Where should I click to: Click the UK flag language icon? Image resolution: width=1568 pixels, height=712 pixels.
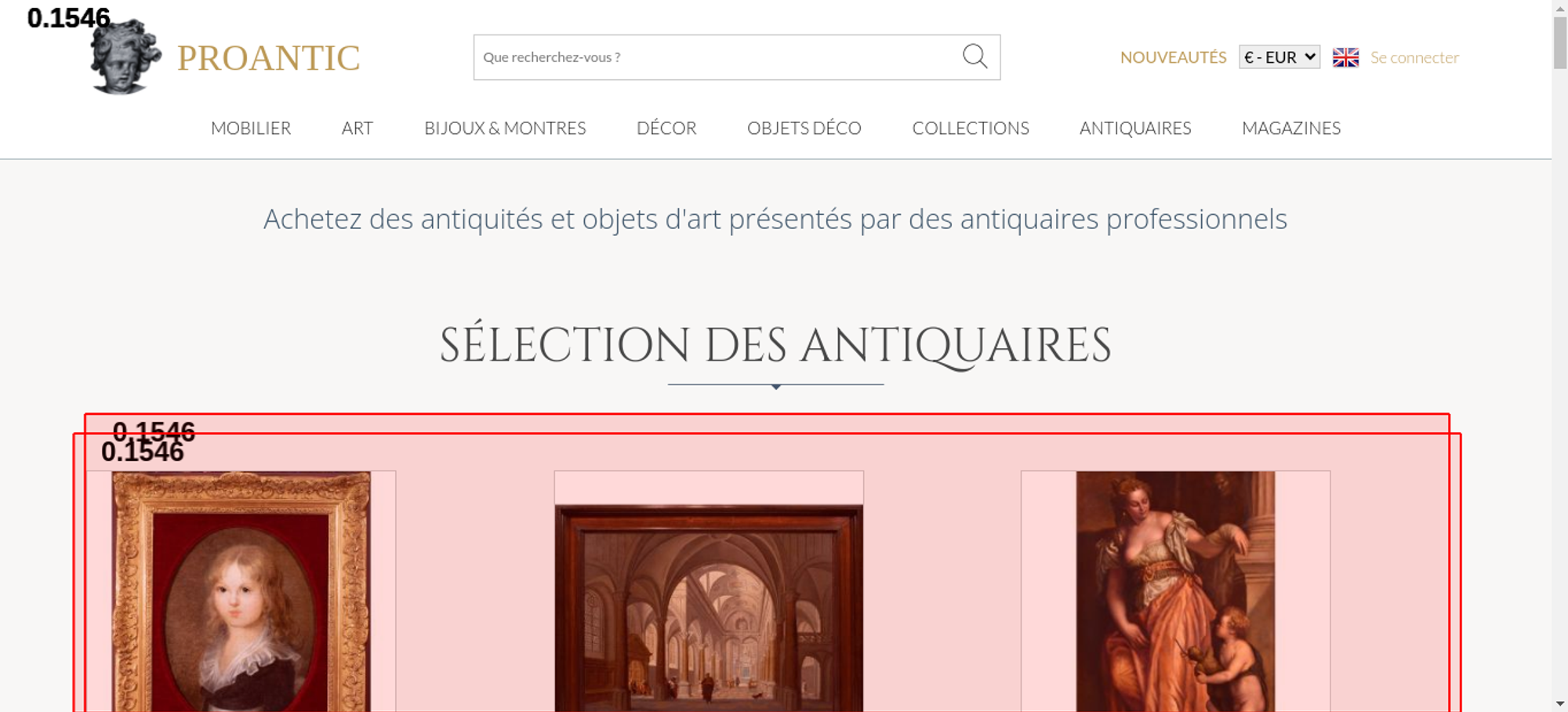click(1345, 57)
